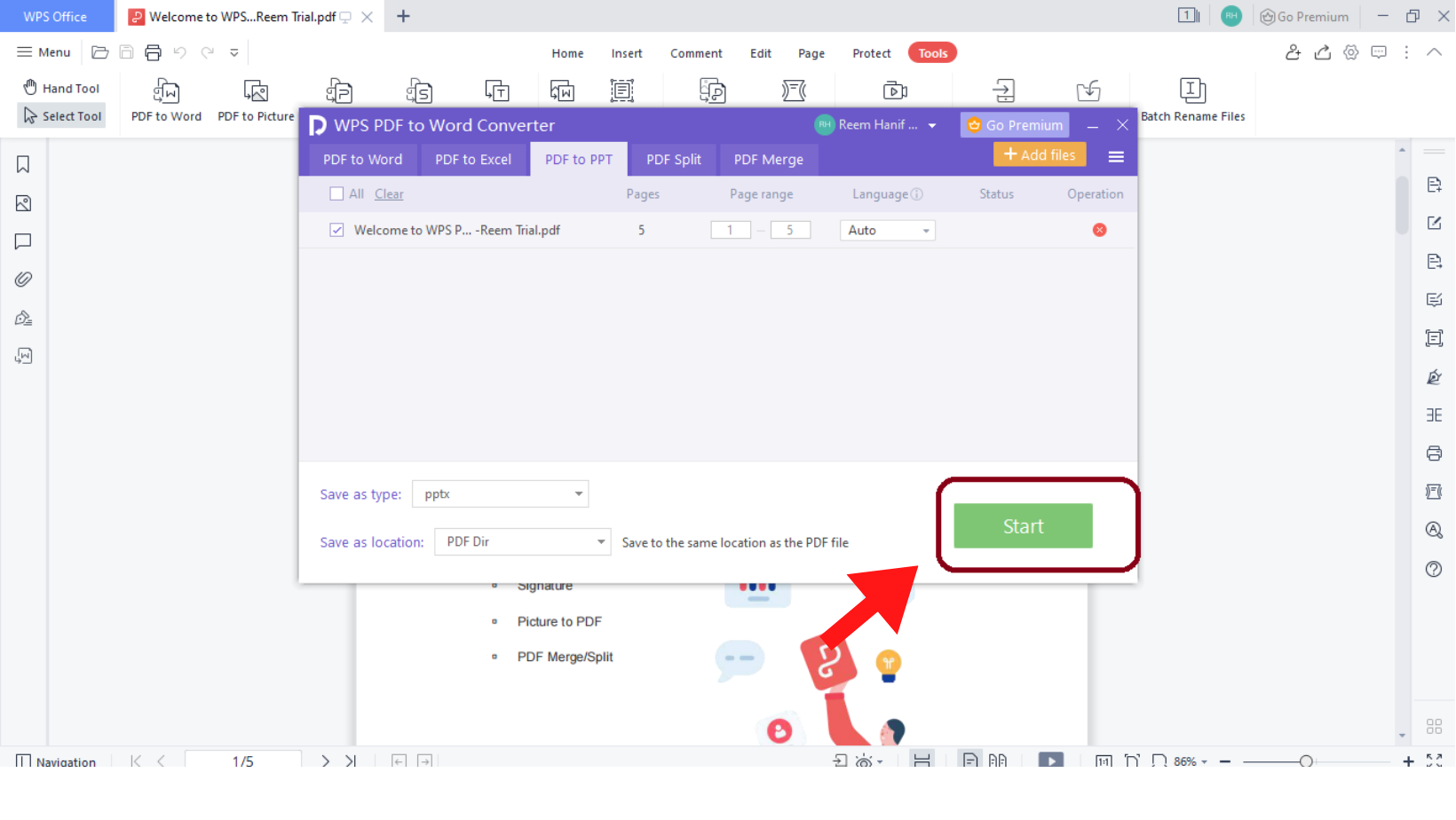Click the share icon at top right
The width and height of the screenshot is (1456, 820).
(x=1323, y=52)
